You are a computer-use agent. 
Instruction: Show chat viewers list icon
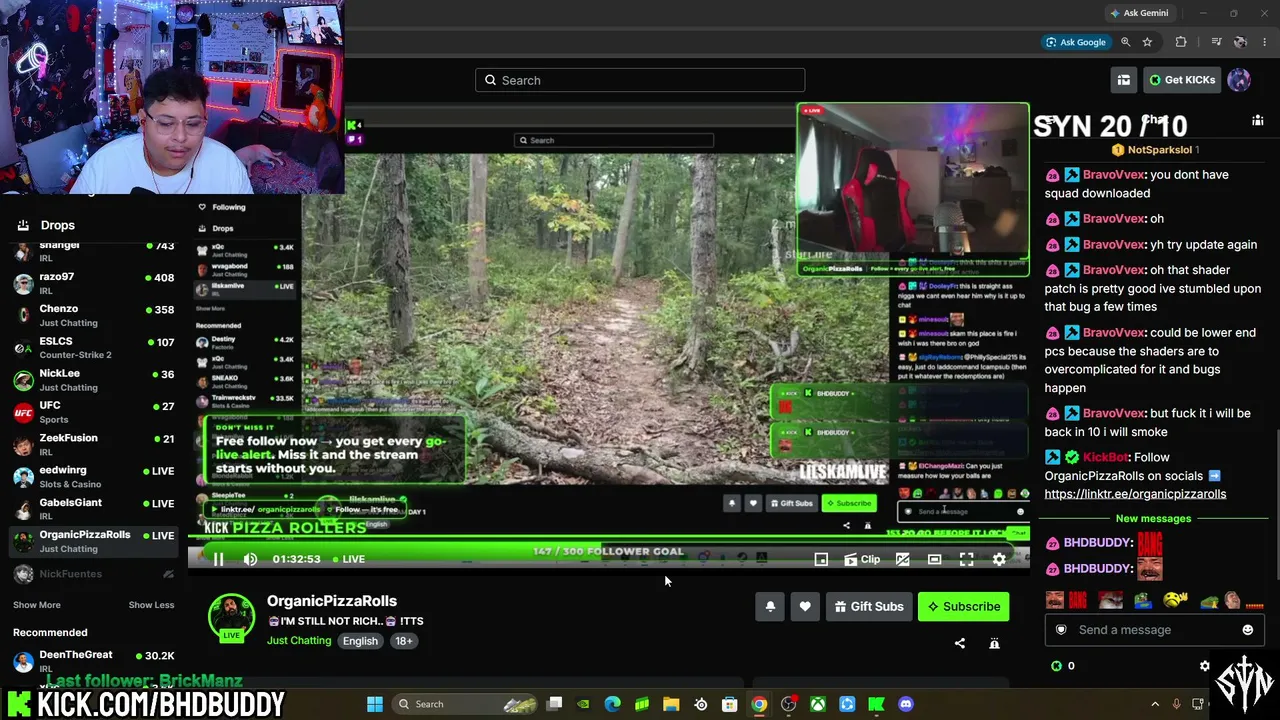click(1258, 120)
